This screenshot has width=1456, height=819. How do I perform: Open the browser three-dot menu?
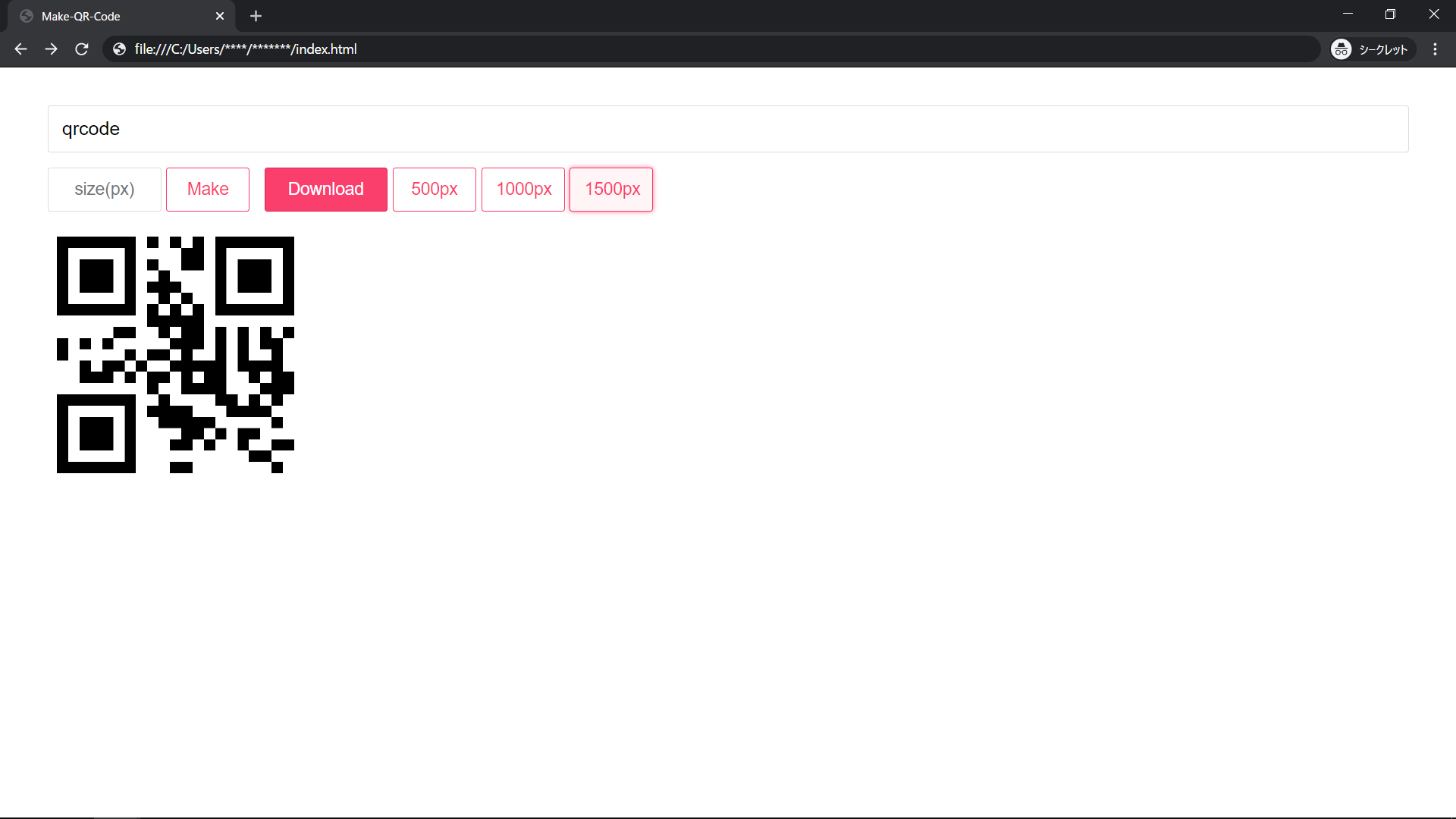coord(1435,49)
